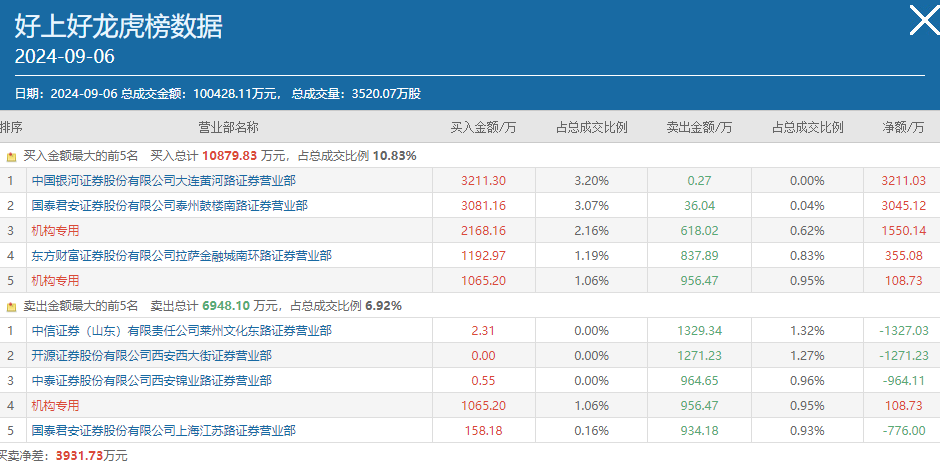The image size is (940, 465).
Task: Click sell amount 36.04
Action: pyautogui.click(x=700, y=206)
